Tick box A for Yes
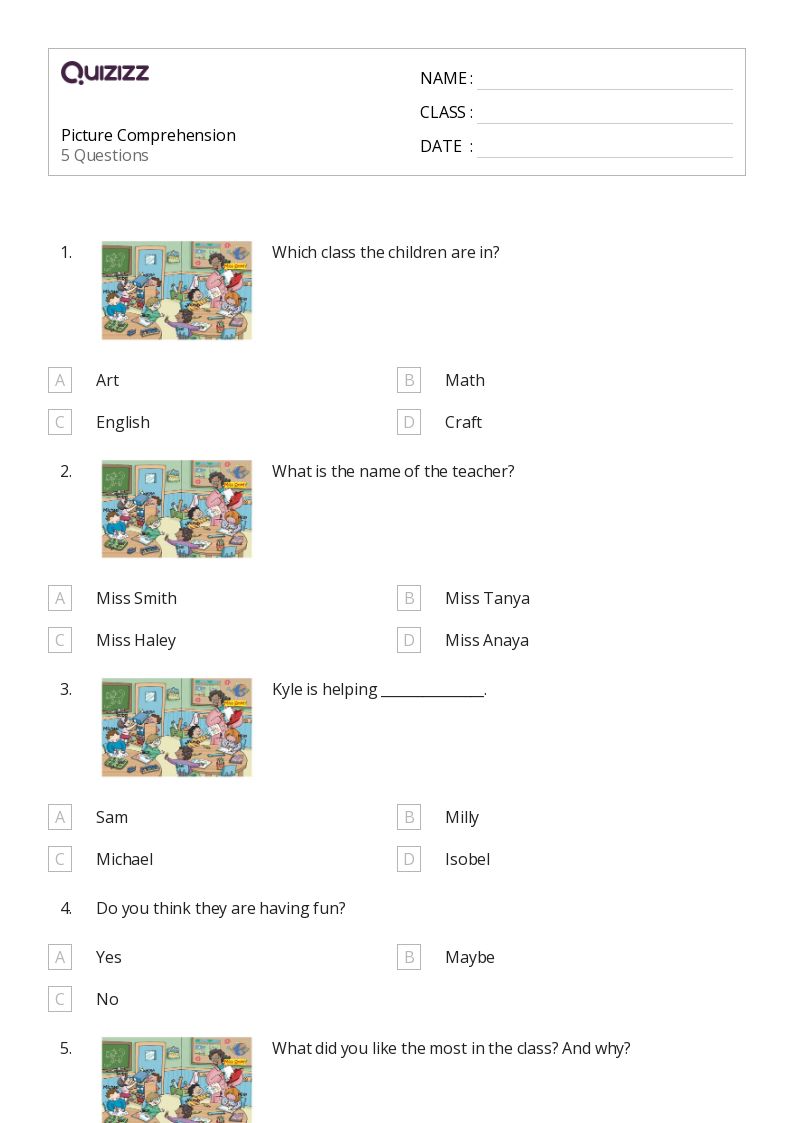 pos(60,957)
